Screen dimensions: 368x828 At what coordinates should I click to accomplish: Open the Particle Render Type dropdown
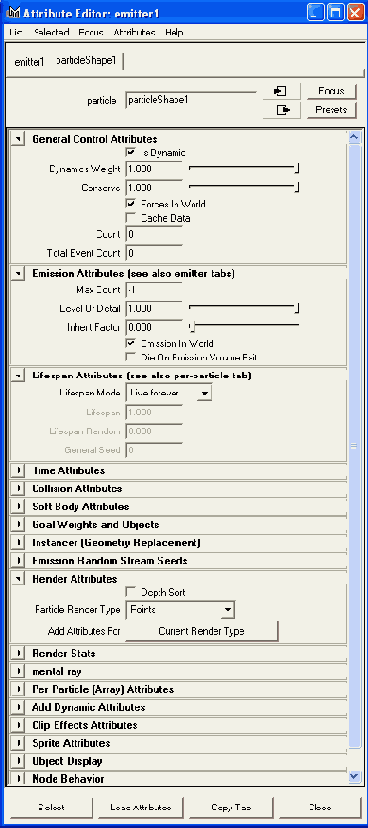[x=180, y=610]
